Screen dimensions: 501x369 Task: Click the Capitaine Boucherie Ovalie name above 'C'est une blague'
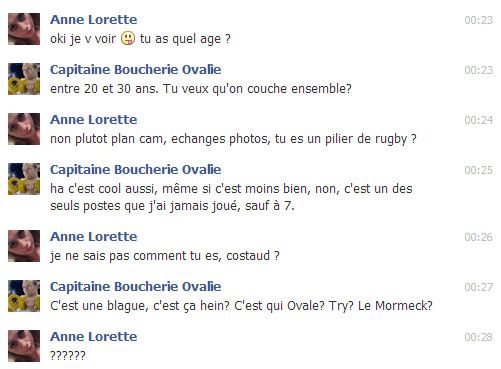click(136, 287)
